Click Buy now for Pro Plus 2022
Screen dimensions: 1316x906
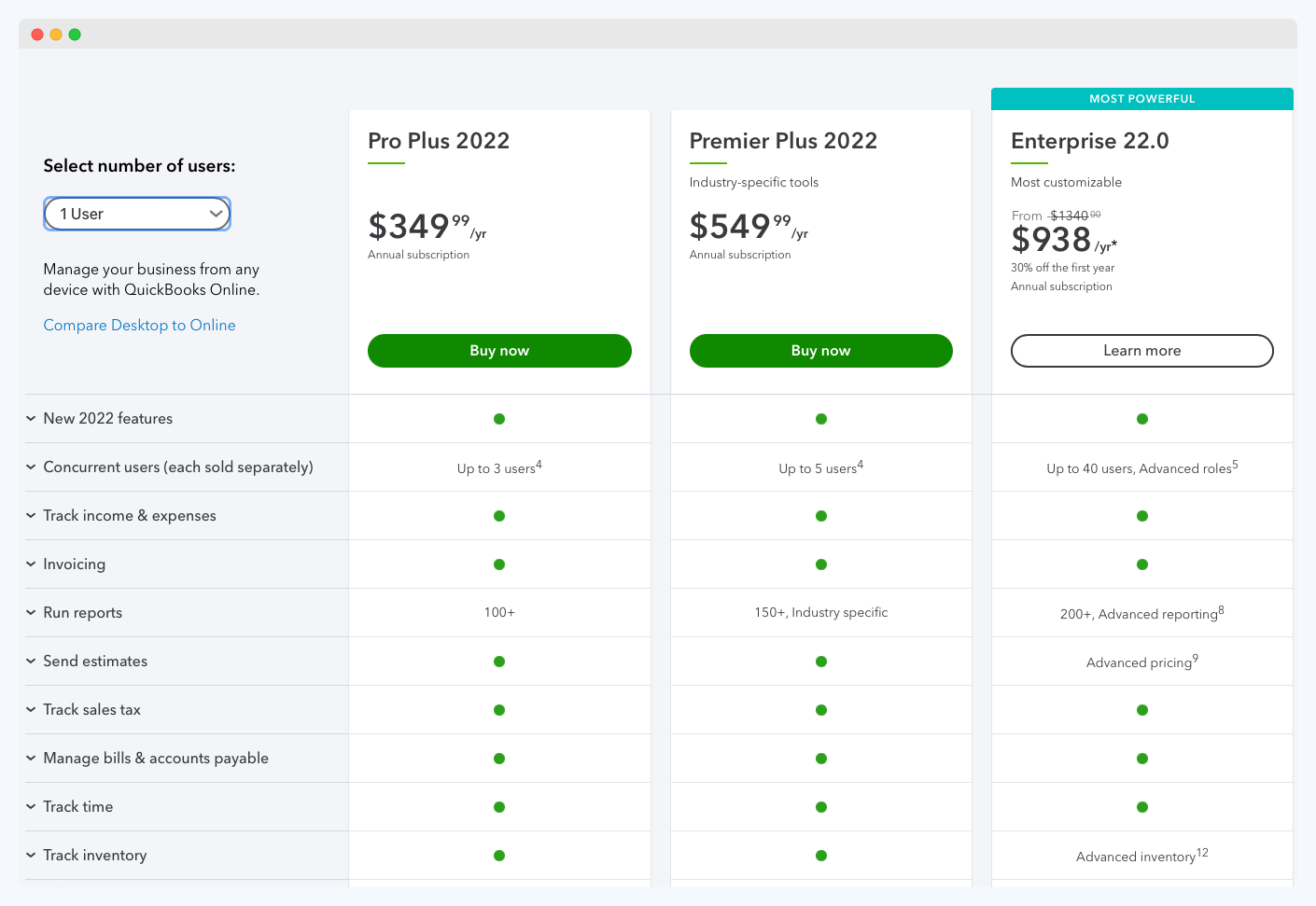click(x=499, y=351)
